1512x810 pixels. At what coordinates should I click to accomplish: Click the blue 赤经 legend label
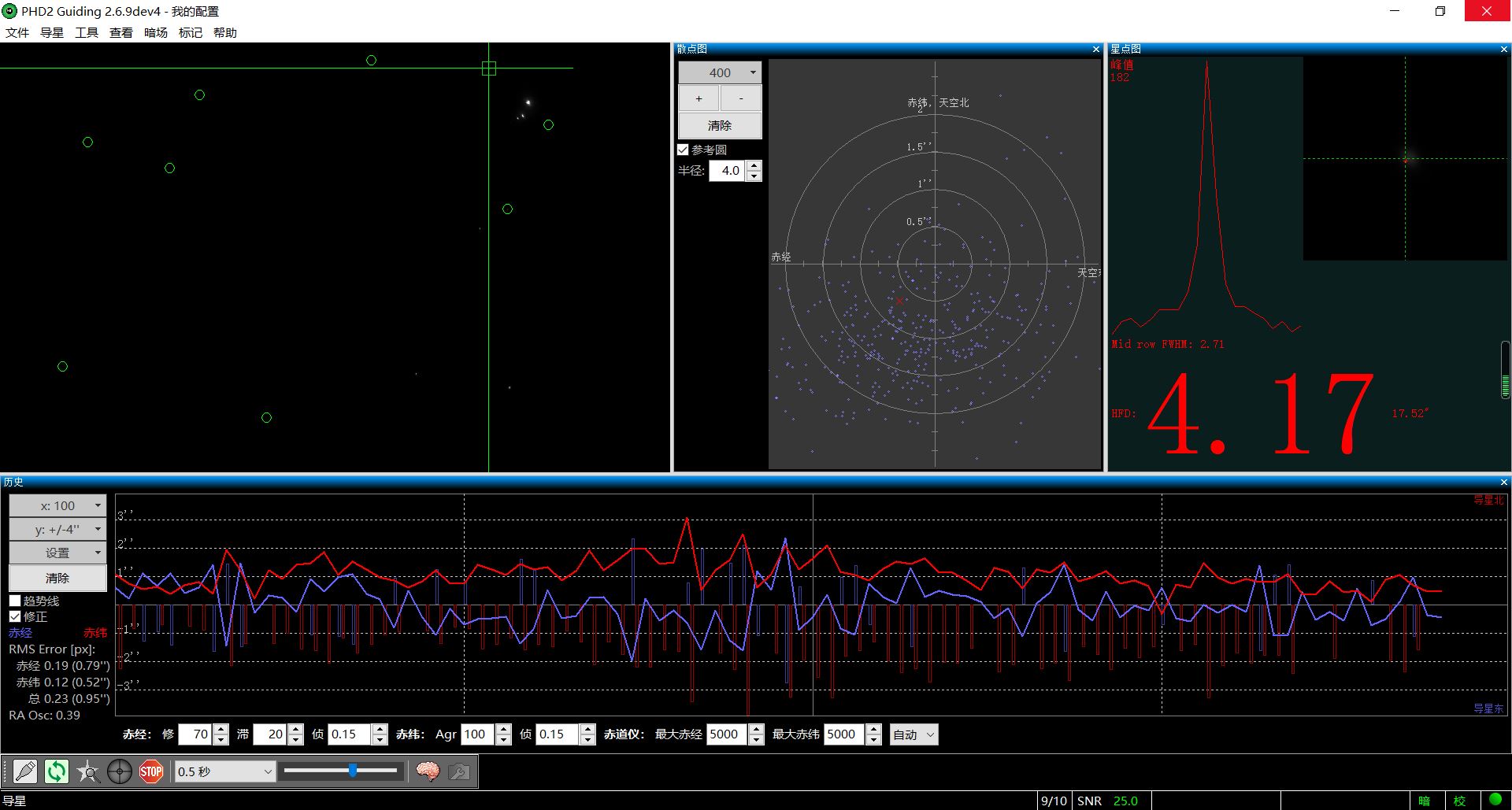point(20,633)
